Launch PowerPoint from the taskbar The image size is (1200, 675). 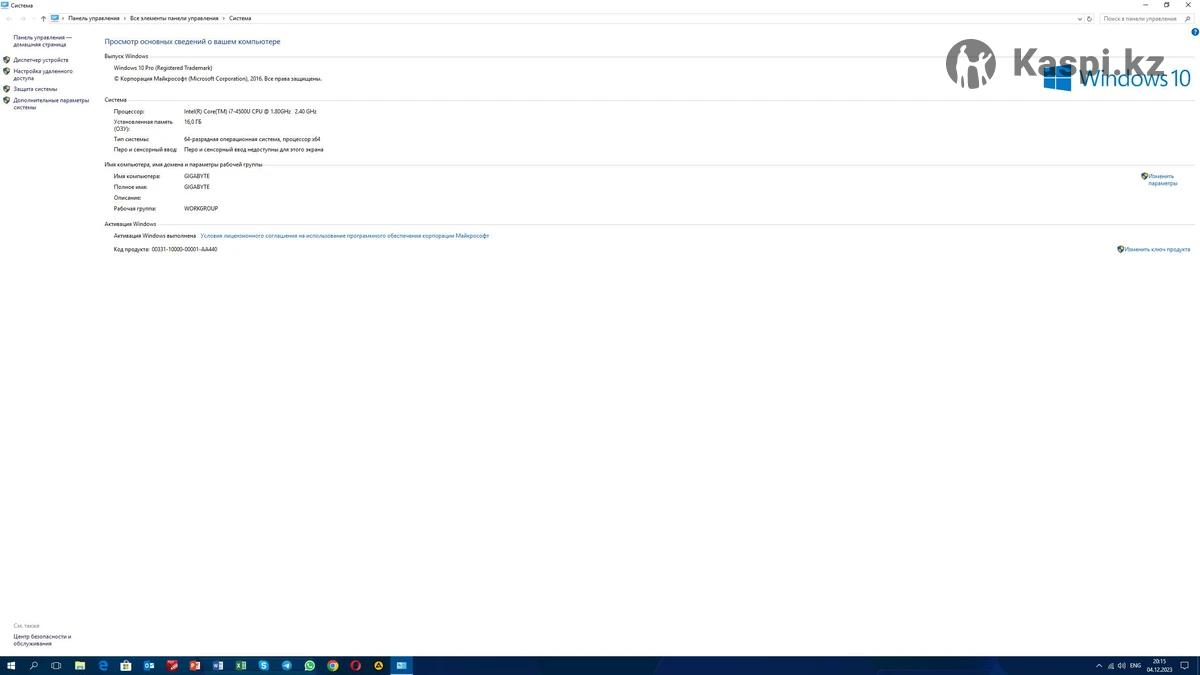pyautogui.click(x=195, y=665)
